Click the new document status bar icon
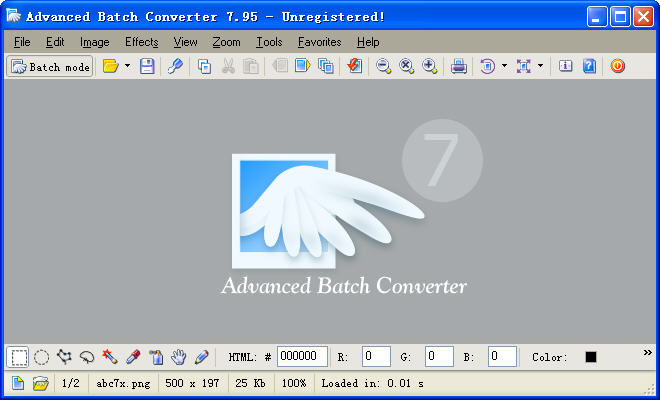The image size is (660, 400). (x=18, y=383)
